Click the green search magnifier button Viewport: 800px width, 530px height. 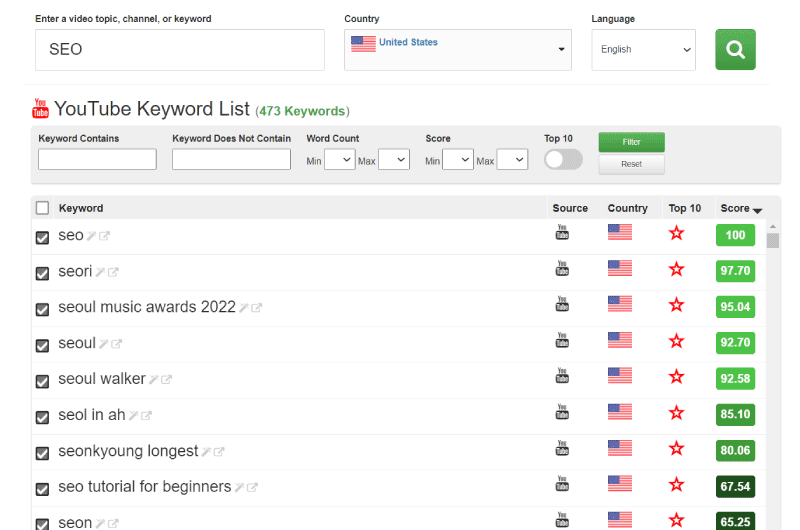735,49
